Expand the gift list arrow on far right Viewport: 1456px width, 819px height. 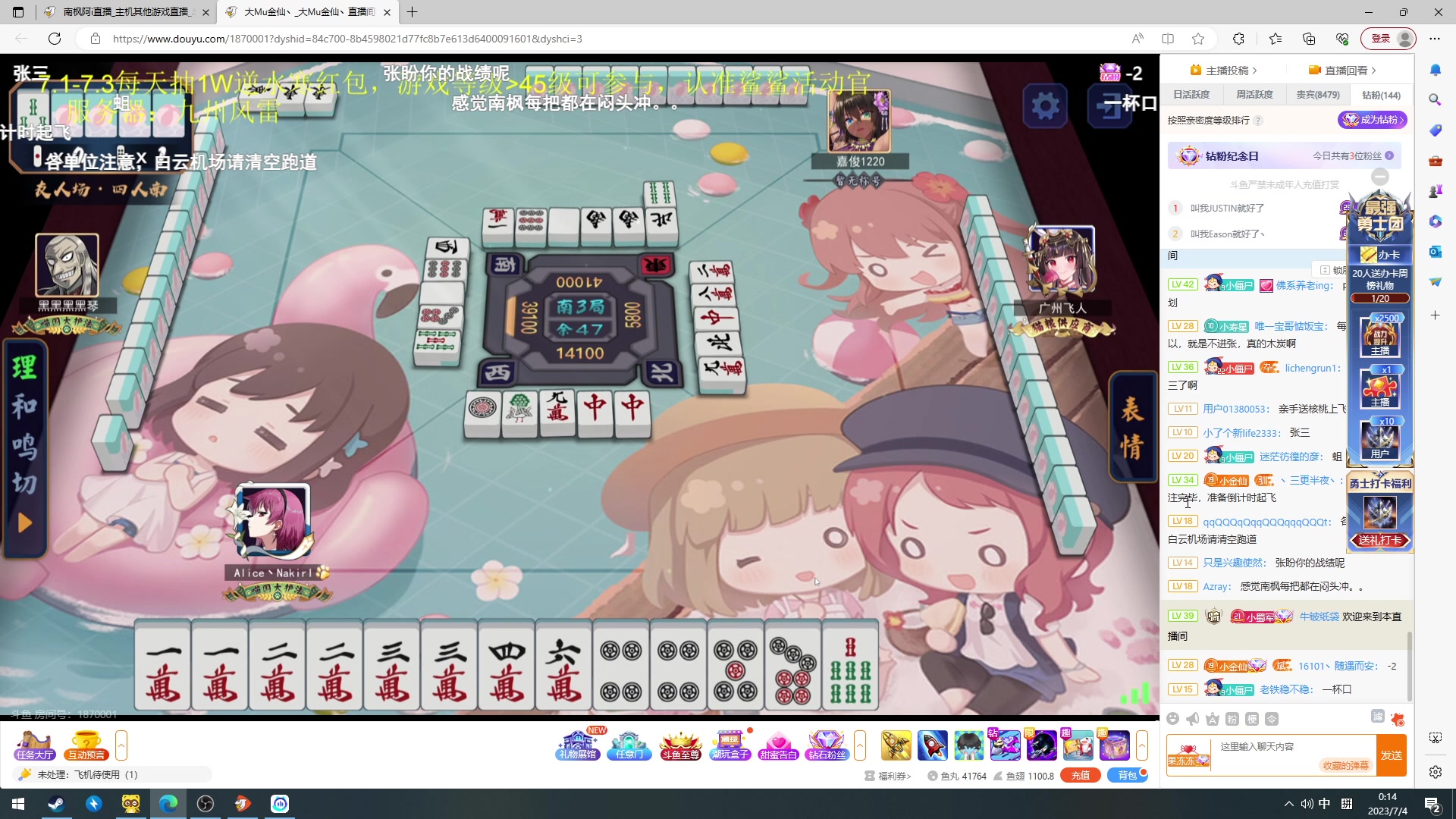point(1142,745)
